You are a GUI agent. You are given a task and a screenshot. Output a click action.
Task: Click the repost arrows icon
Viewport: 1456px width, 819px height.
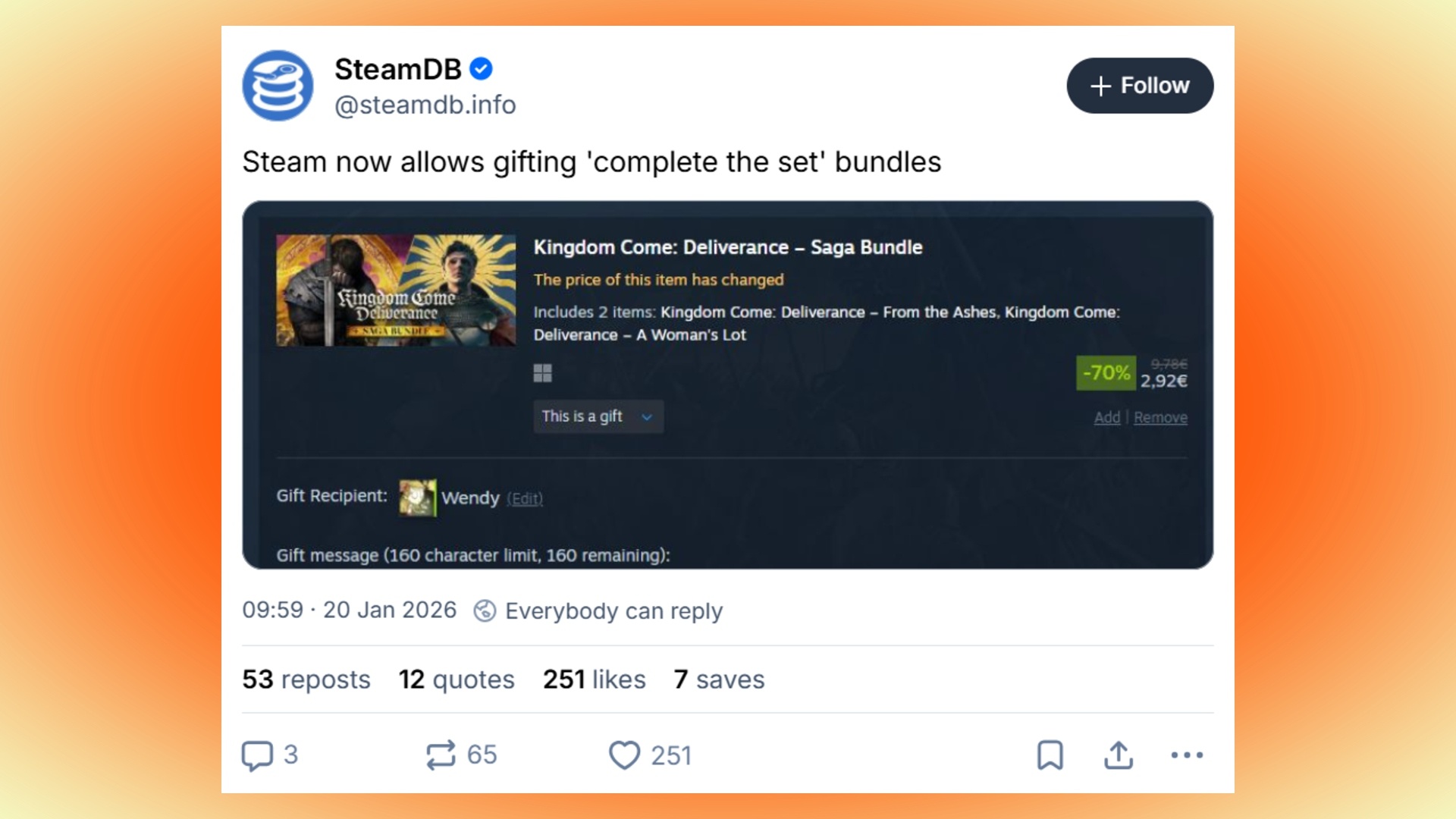click(441, 755)
